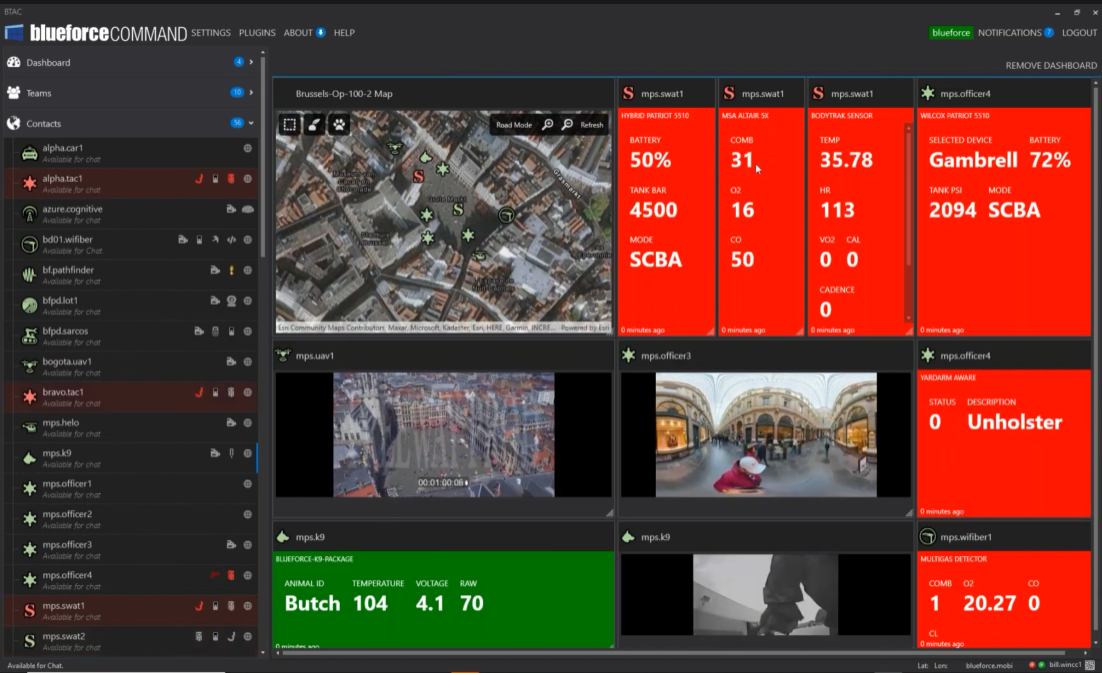The image size is (1102, 673).
Task: Click the LOGOUT link
Action: 1079,33
